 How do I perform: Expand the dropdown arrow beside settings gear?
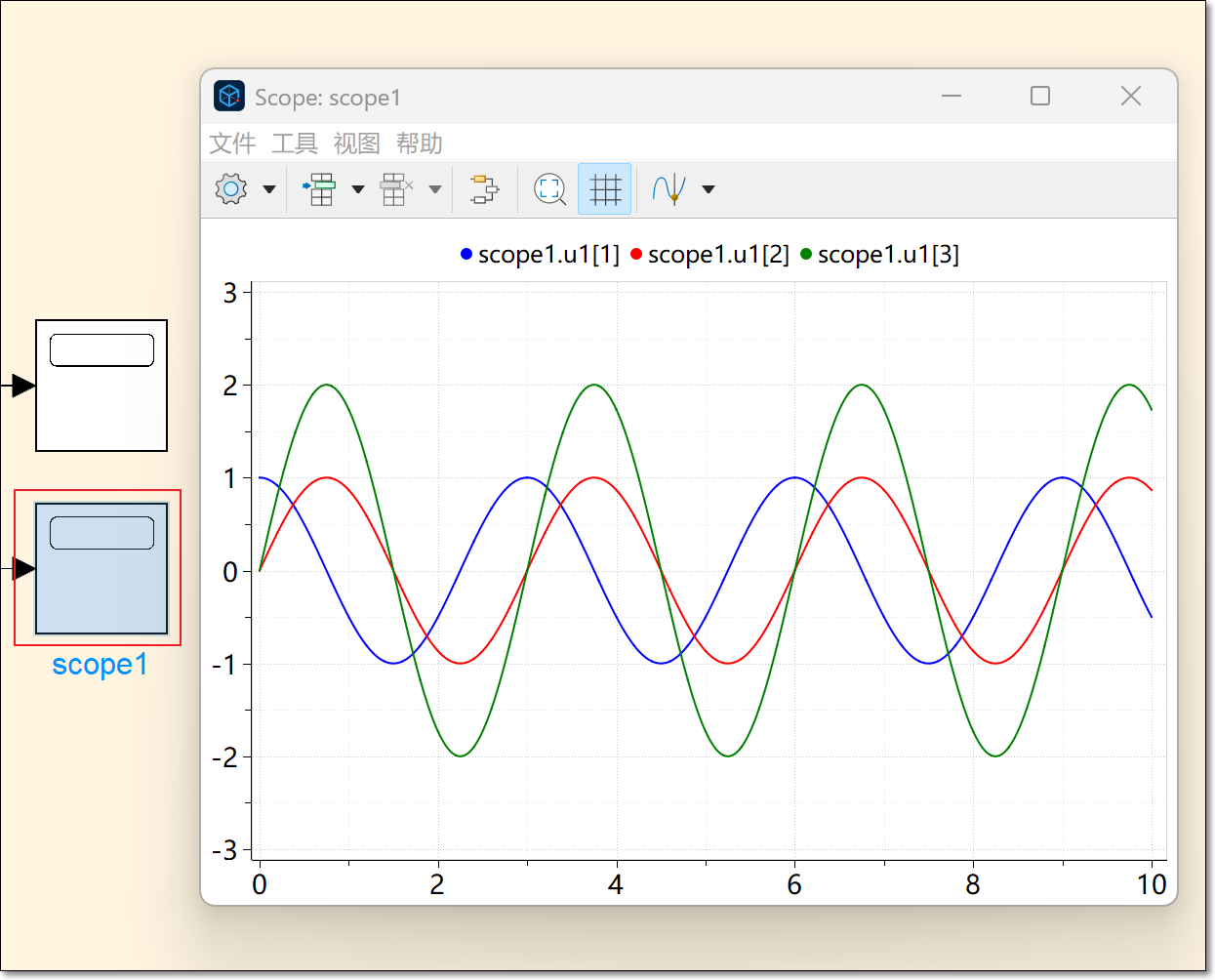click(x=269, y=189)
